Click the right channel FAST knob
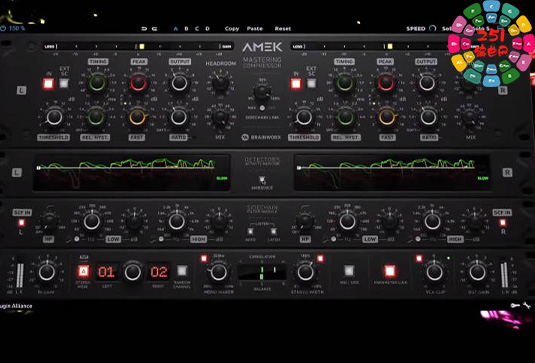The width and height of the screenshot is (535, 363). coord(387,117)
